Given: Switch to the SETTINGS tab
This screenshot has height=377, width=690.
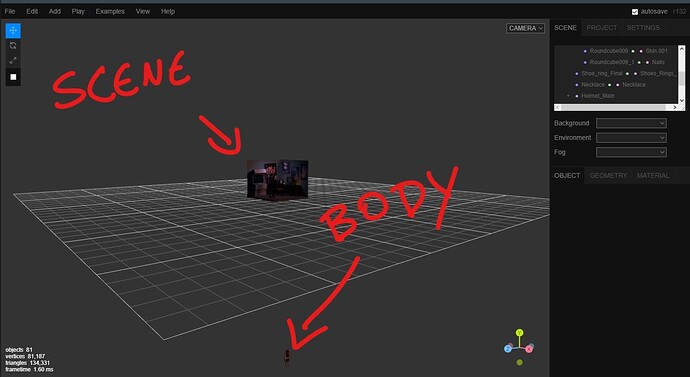Looking at the screenshot, I should 643,28.
